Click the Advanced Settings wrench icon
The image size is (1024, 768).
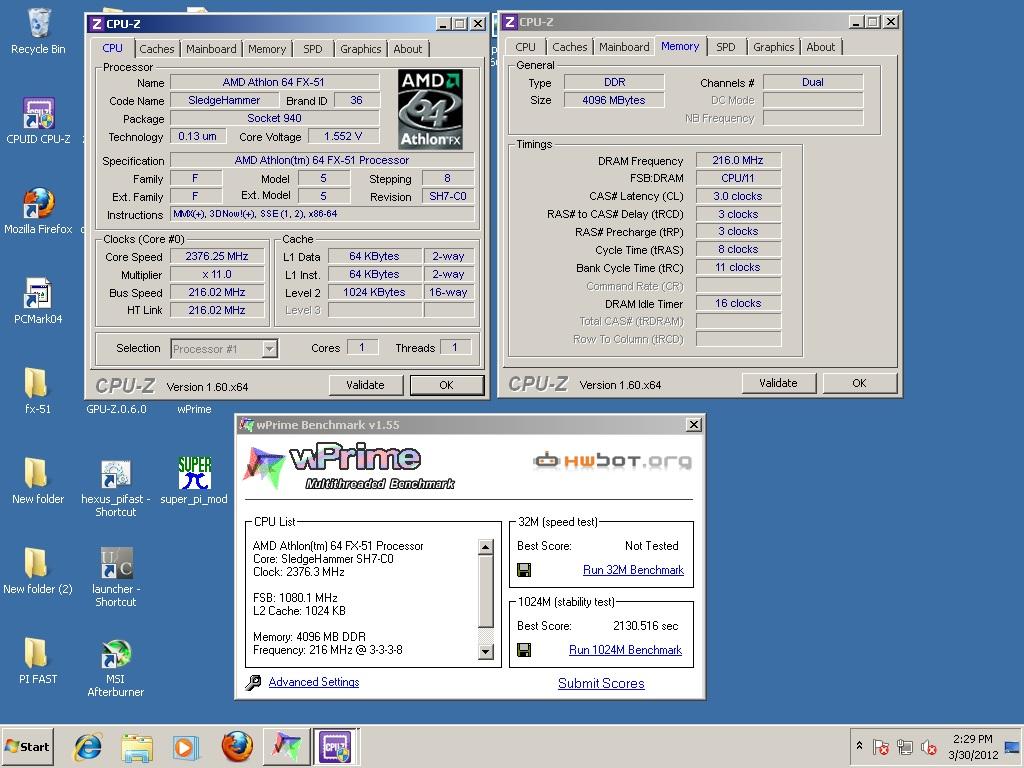(x=253, y=682)
